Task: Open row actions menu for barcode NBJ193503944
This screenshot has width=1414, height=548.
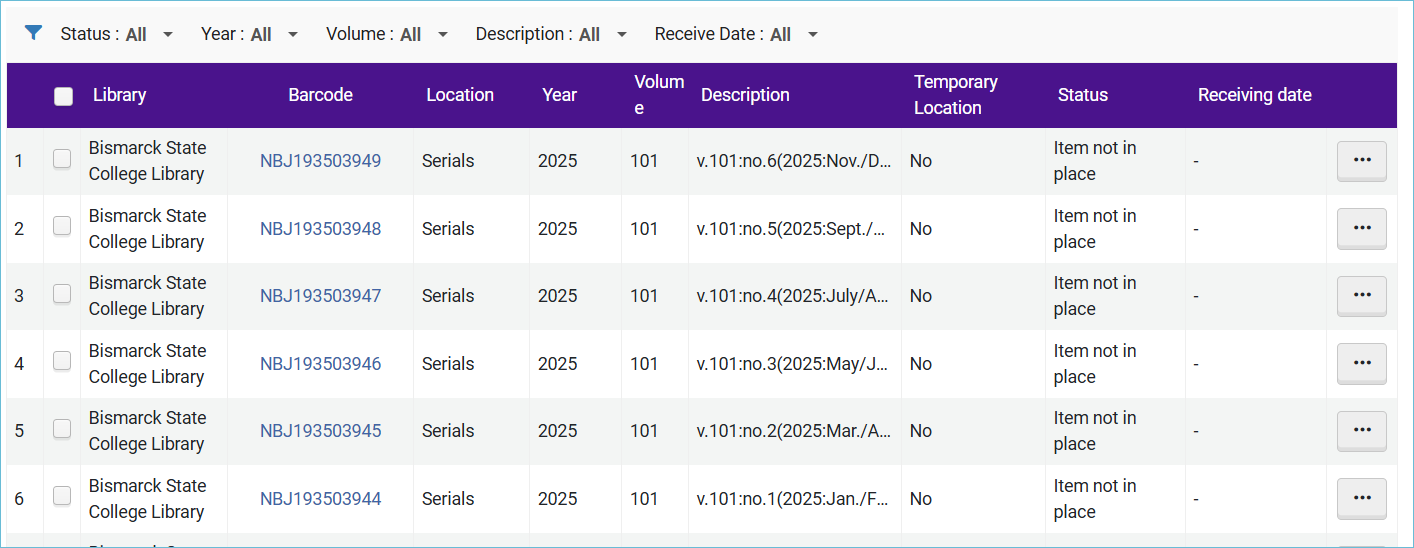Action: [1361, 499]
